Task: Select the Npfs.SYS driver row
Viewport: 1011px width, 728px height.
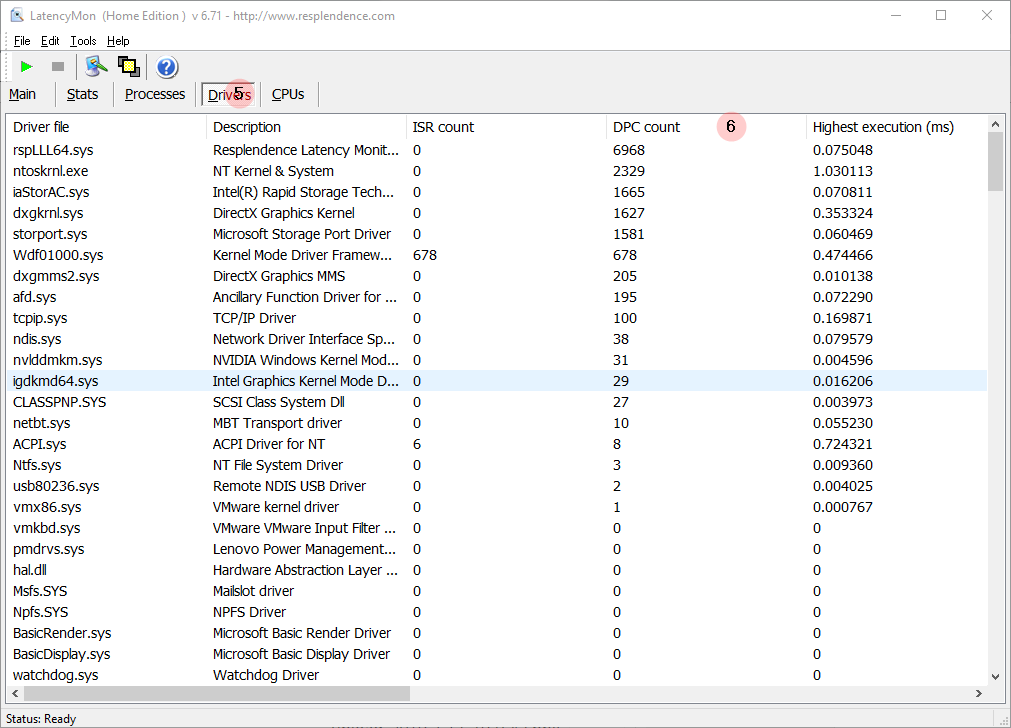Action: [496, 612]
